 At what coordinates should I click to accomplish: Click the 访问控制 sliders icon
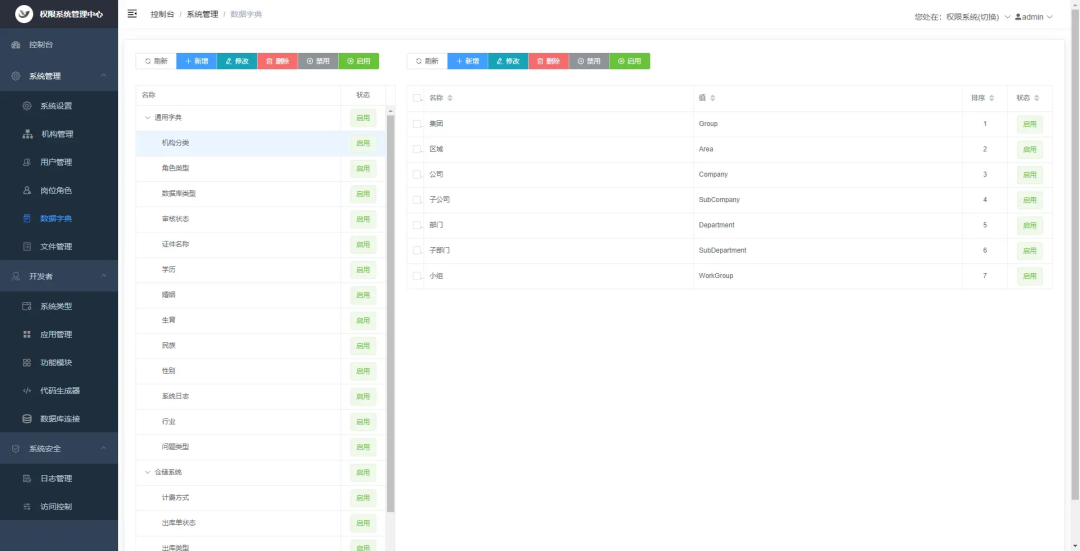[x=27, y=507]
